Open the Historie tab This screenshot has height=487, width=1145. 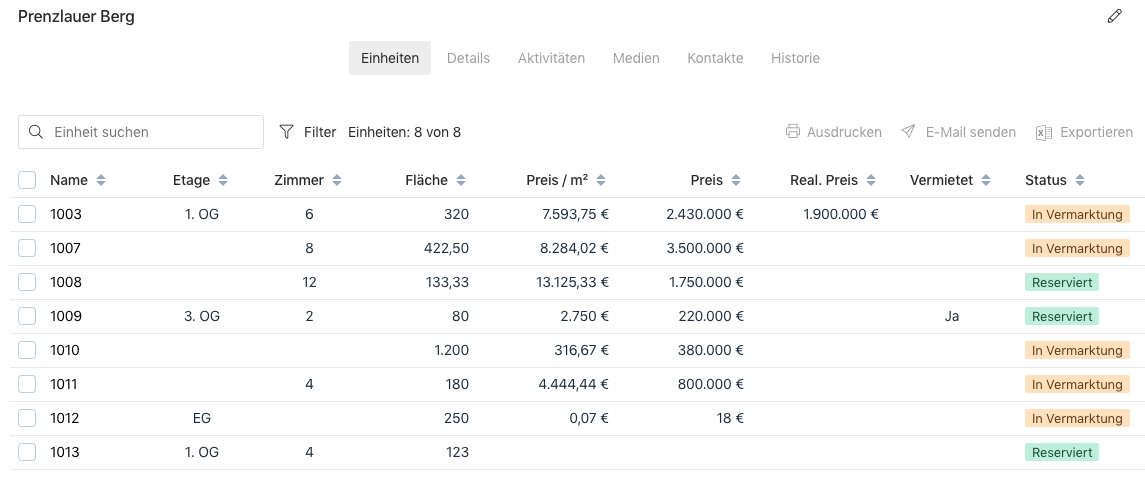click(x=795, y=58)
